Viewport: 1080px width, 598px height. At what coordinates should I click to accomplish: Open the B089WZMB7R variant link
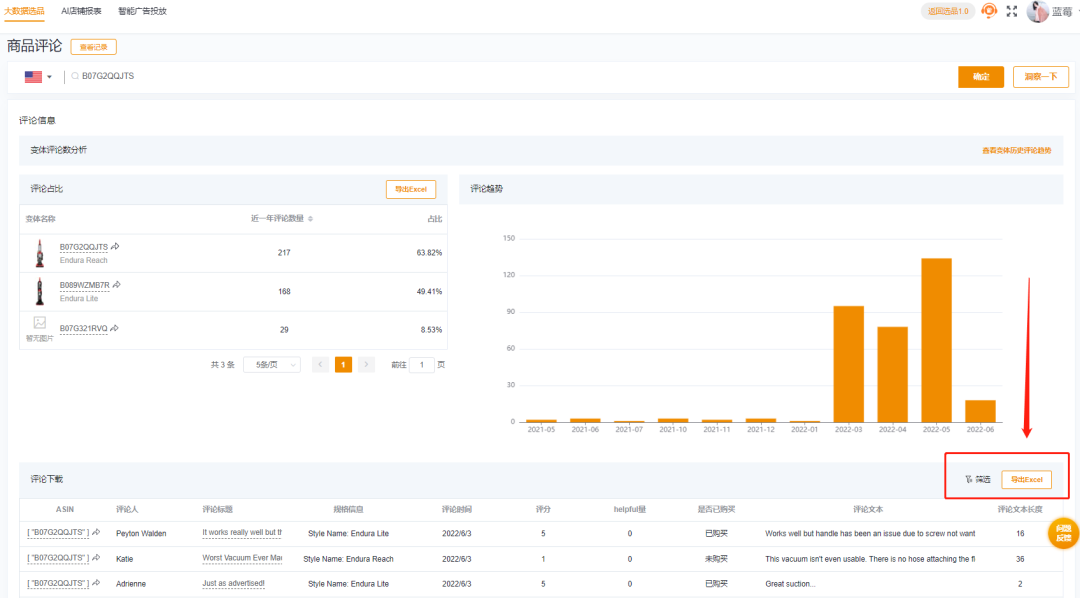click(84, 285)
